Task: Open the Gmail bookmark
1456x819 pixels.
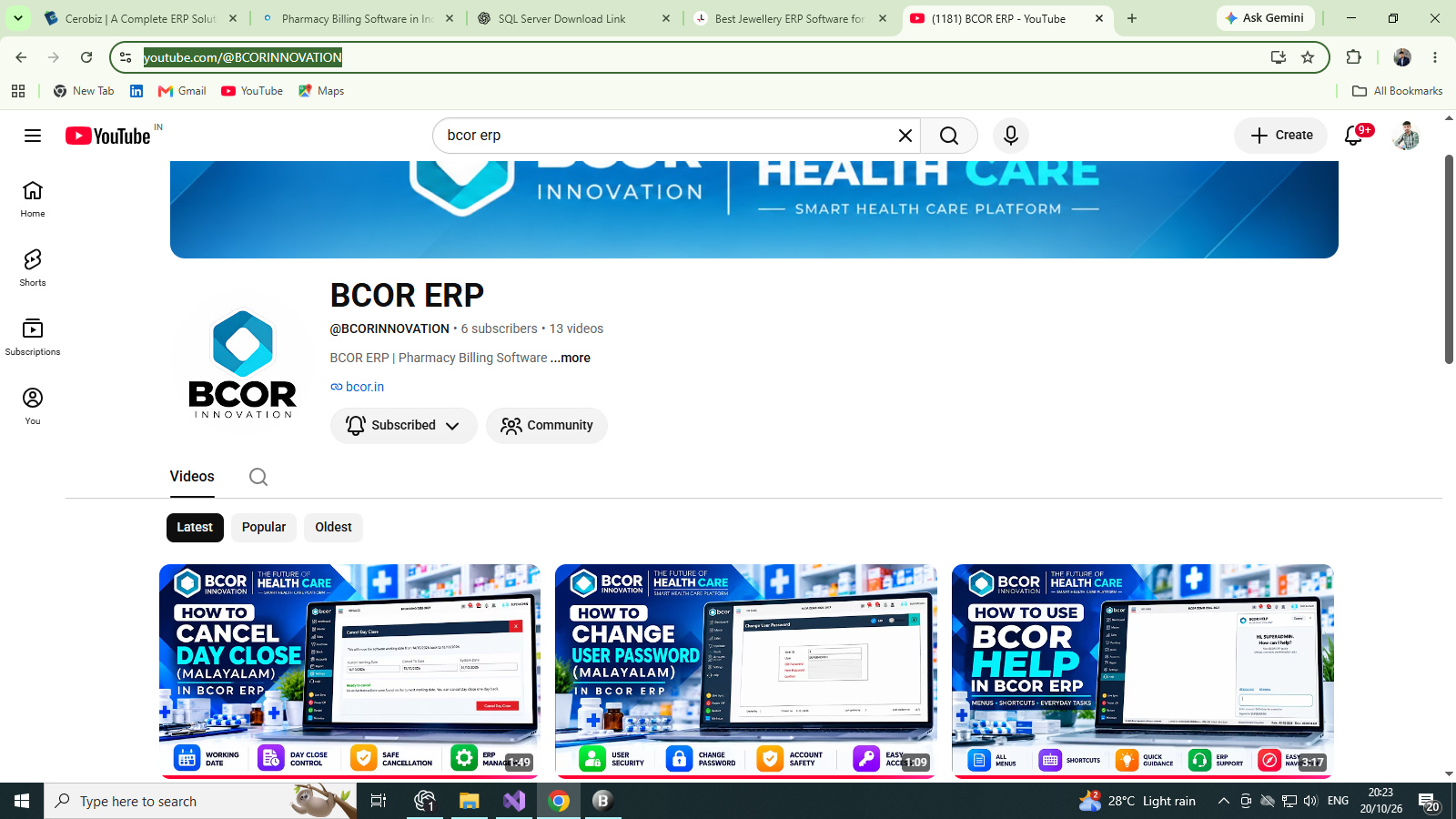Action: (x=182, y=91)
